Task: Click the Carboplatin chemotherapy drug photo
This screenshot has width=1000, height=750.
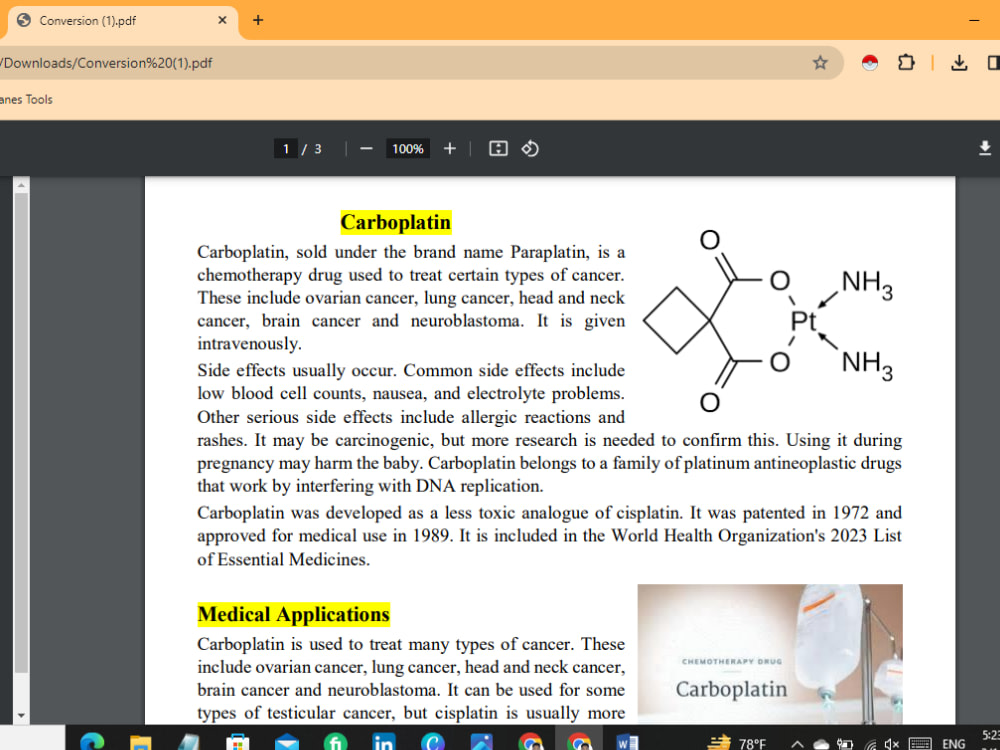Action: click(x=770, y=654)
